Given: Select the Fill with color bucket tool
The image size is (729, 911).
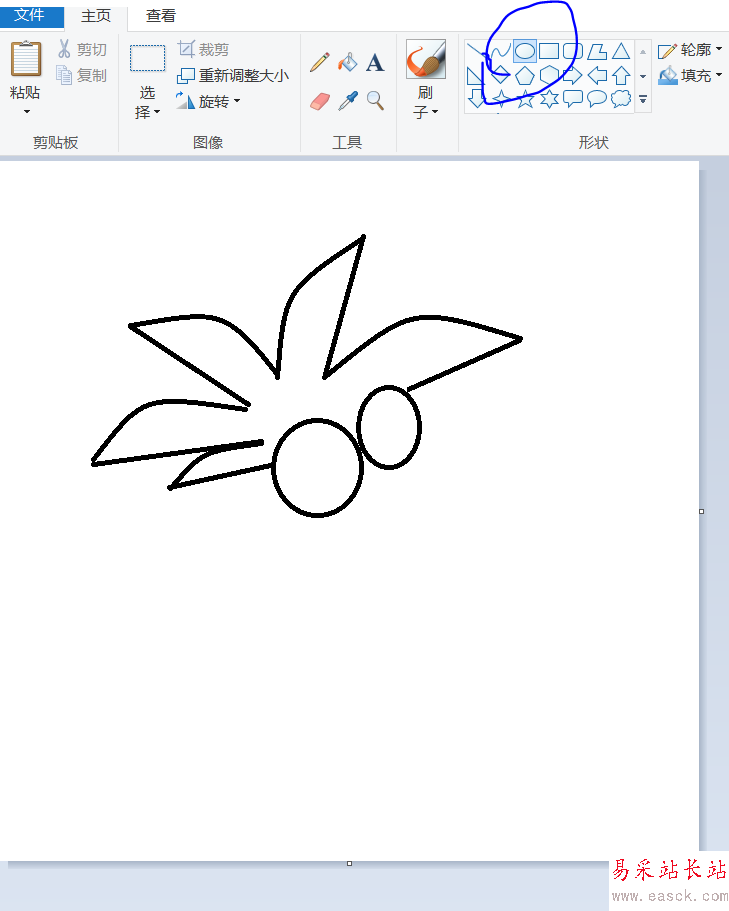Looking at the screenshot, I should click(x=347, y=62).
